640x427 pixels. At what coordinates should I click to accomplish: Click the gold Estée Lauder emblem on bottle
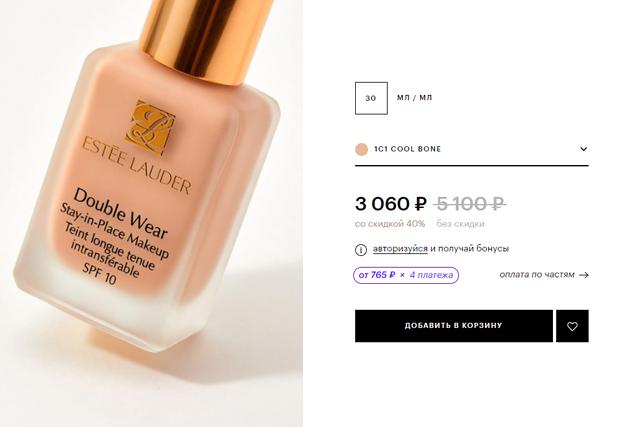tap(150, 127)
